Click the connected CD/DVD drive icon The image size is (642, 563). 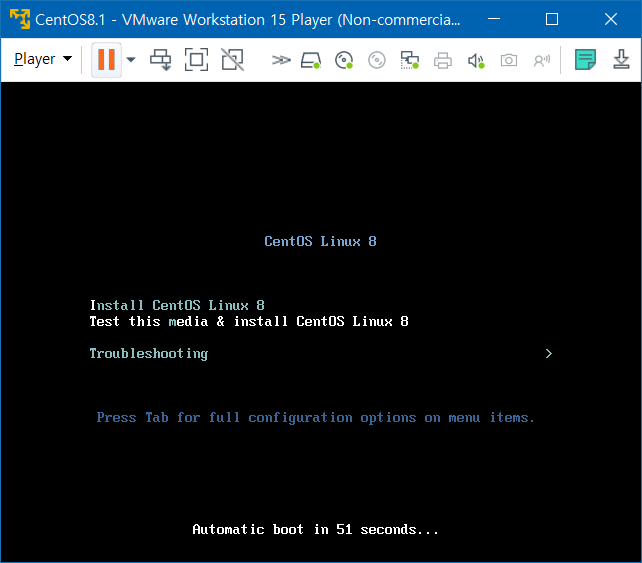(x=344, y=60)
